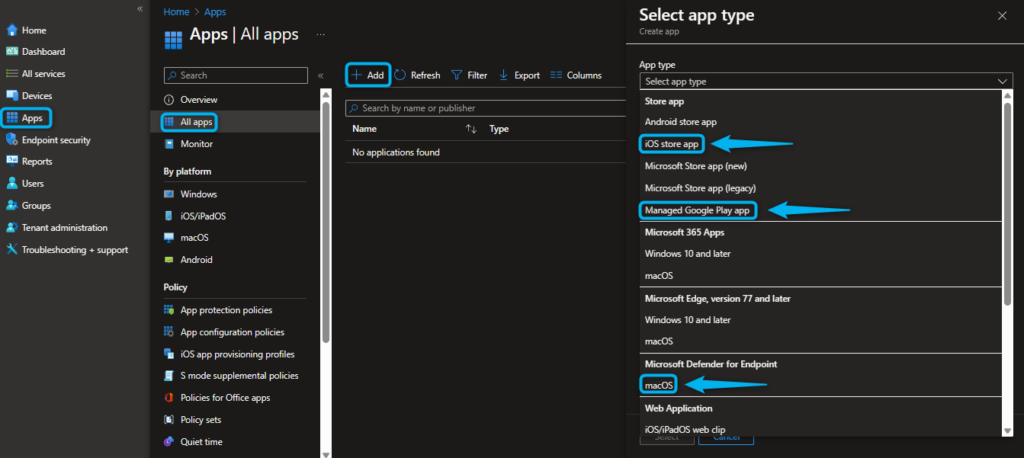This screenshot has width=1024, height=458.
Task: Focus the Apps menu Search field
Action: [x=236, y=75]
